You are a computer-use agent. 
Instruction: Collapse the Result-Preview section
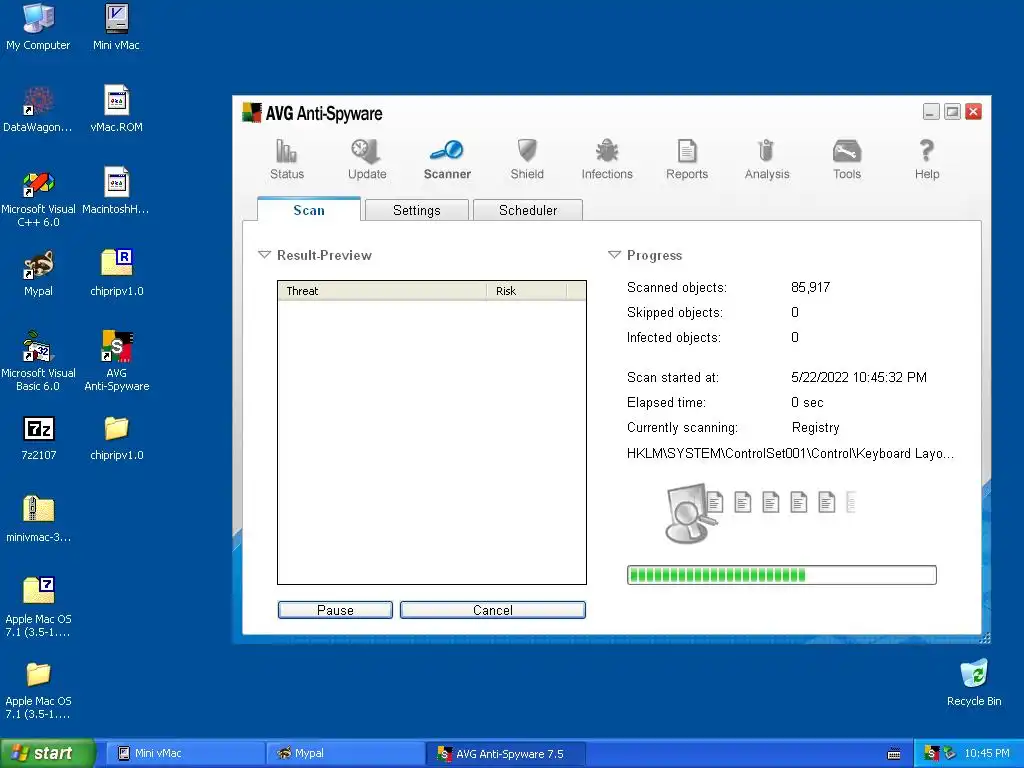[264, 255]
